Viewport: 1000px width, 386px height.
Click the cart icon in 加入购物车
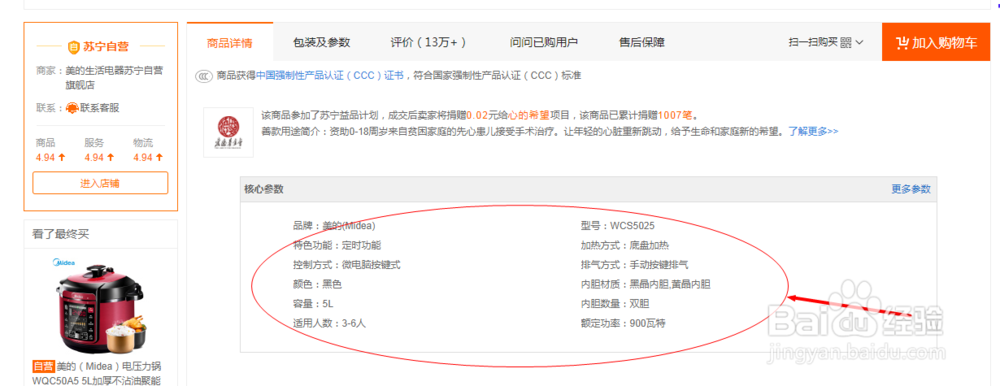point(902,43)
